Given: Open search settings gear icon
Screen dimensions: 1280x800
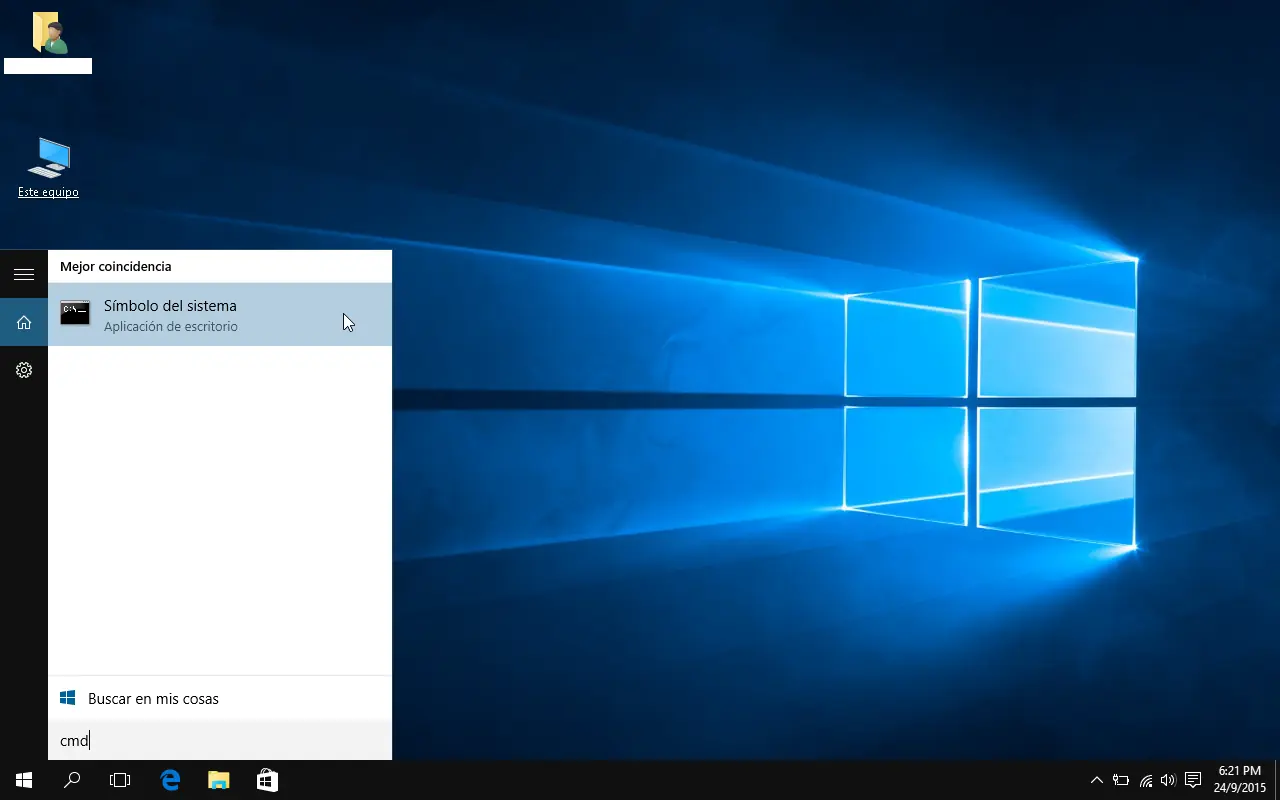Looking at the screenshot, I should (24, 370).
